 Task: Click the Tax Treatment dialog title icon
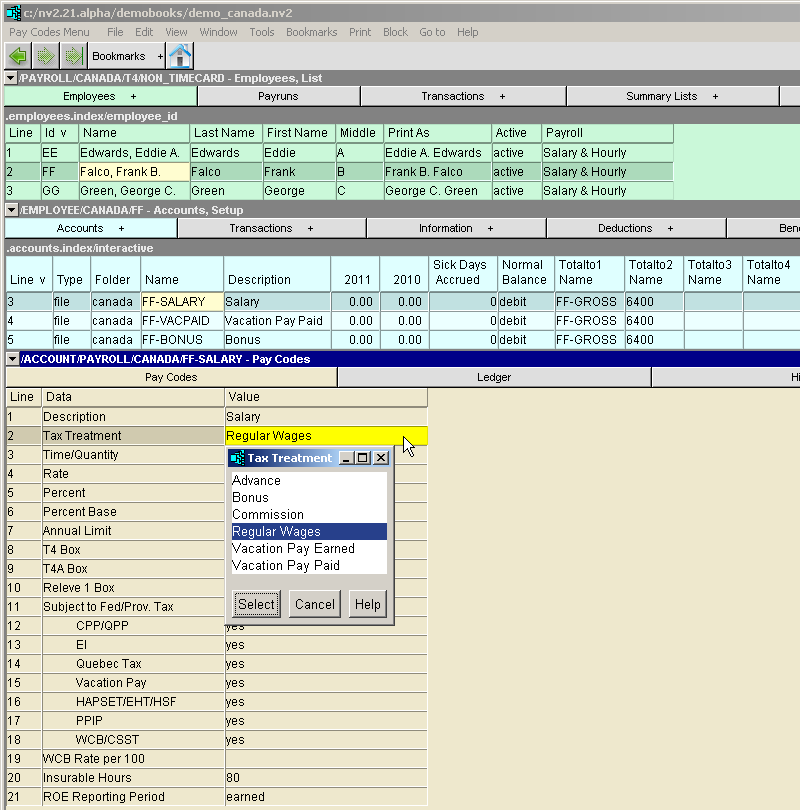[x=237, y=458]
